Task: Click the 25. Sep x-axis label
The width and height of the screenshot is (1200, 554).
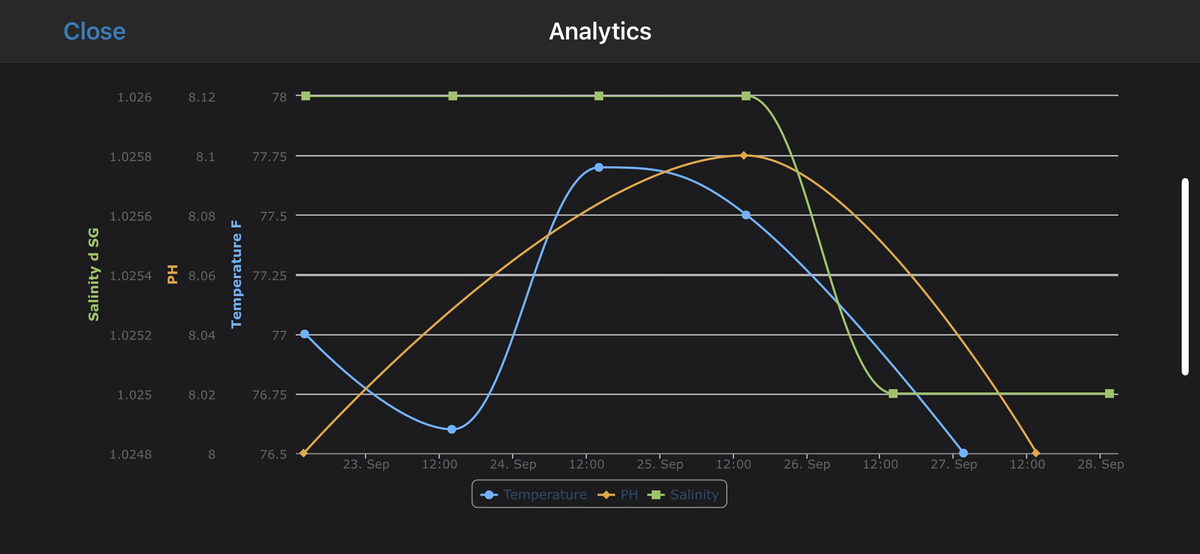Action: point(660,465)
